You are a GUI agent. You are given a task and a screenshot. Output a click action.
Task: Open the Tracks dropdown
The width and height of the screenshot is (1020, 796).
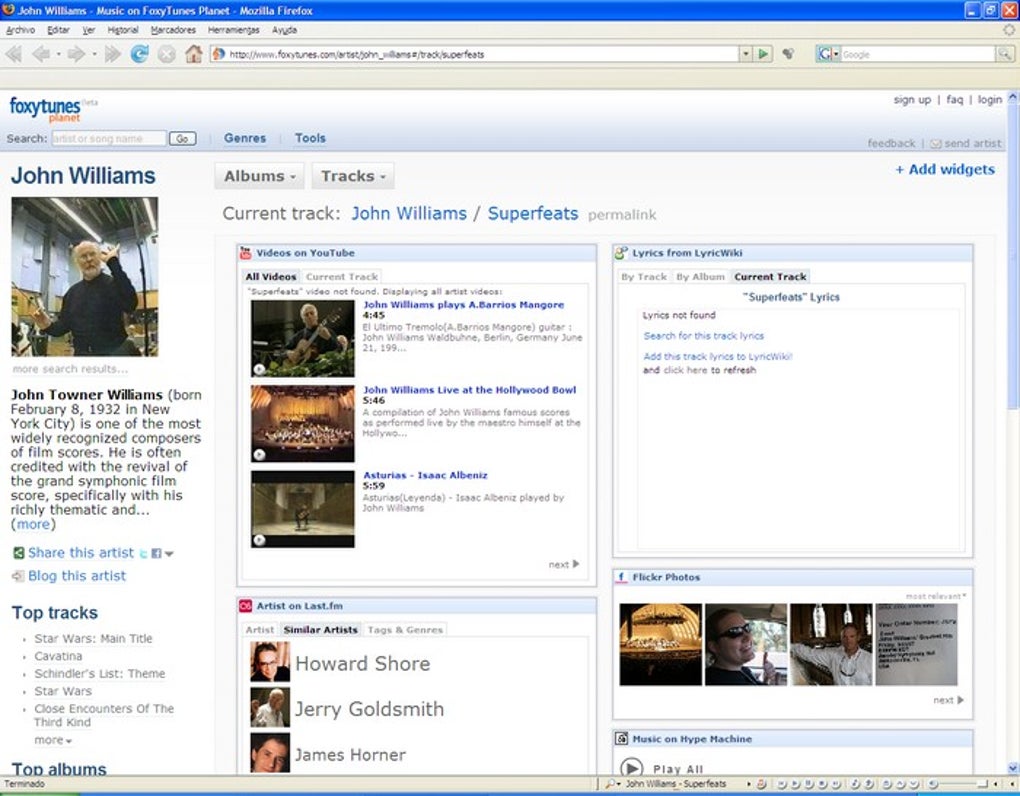353,176
